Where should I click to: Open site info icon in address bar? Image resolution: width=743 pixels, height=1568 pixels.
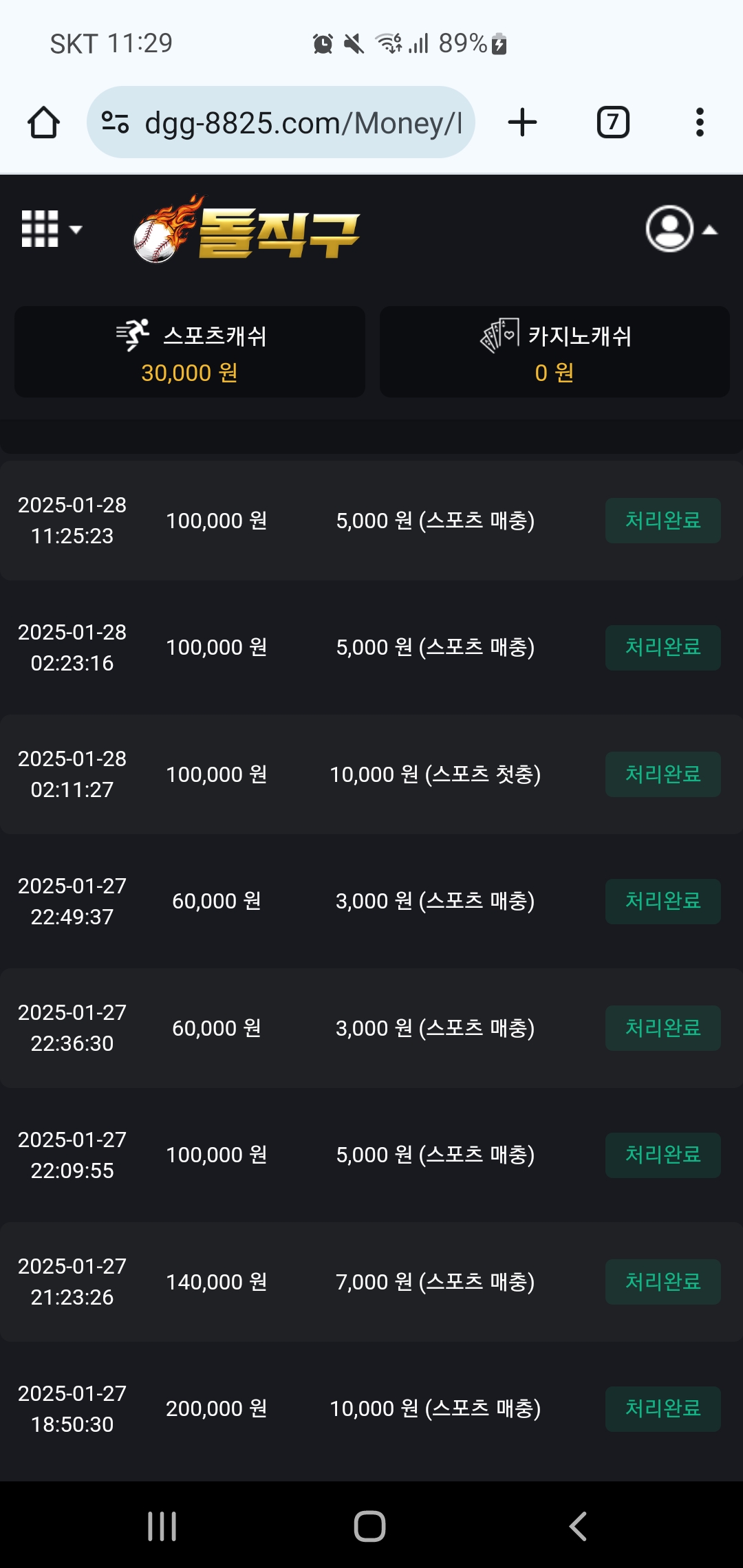click(x=115, y=122)
